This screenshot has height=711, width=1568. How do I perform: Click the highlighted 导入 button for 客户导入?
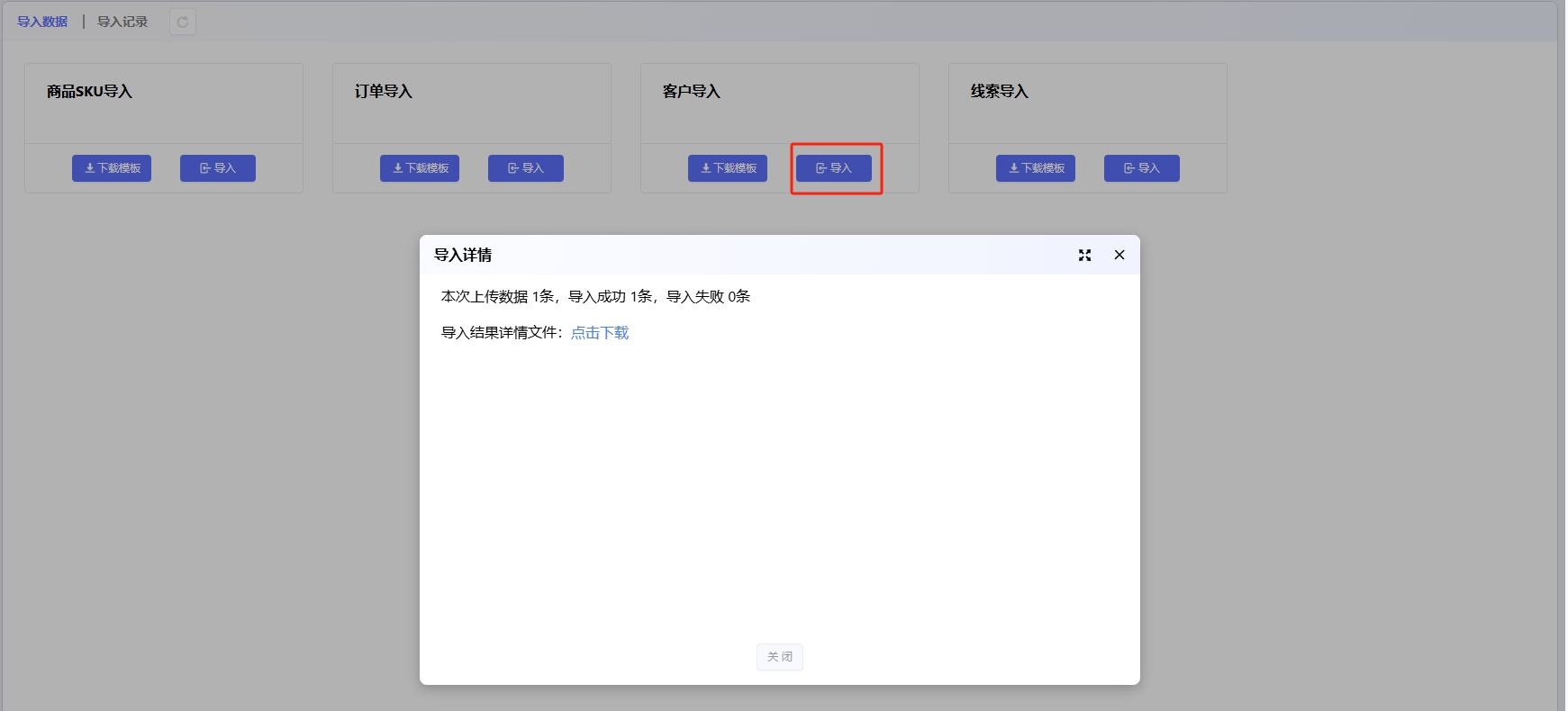(x=834, y=168)
